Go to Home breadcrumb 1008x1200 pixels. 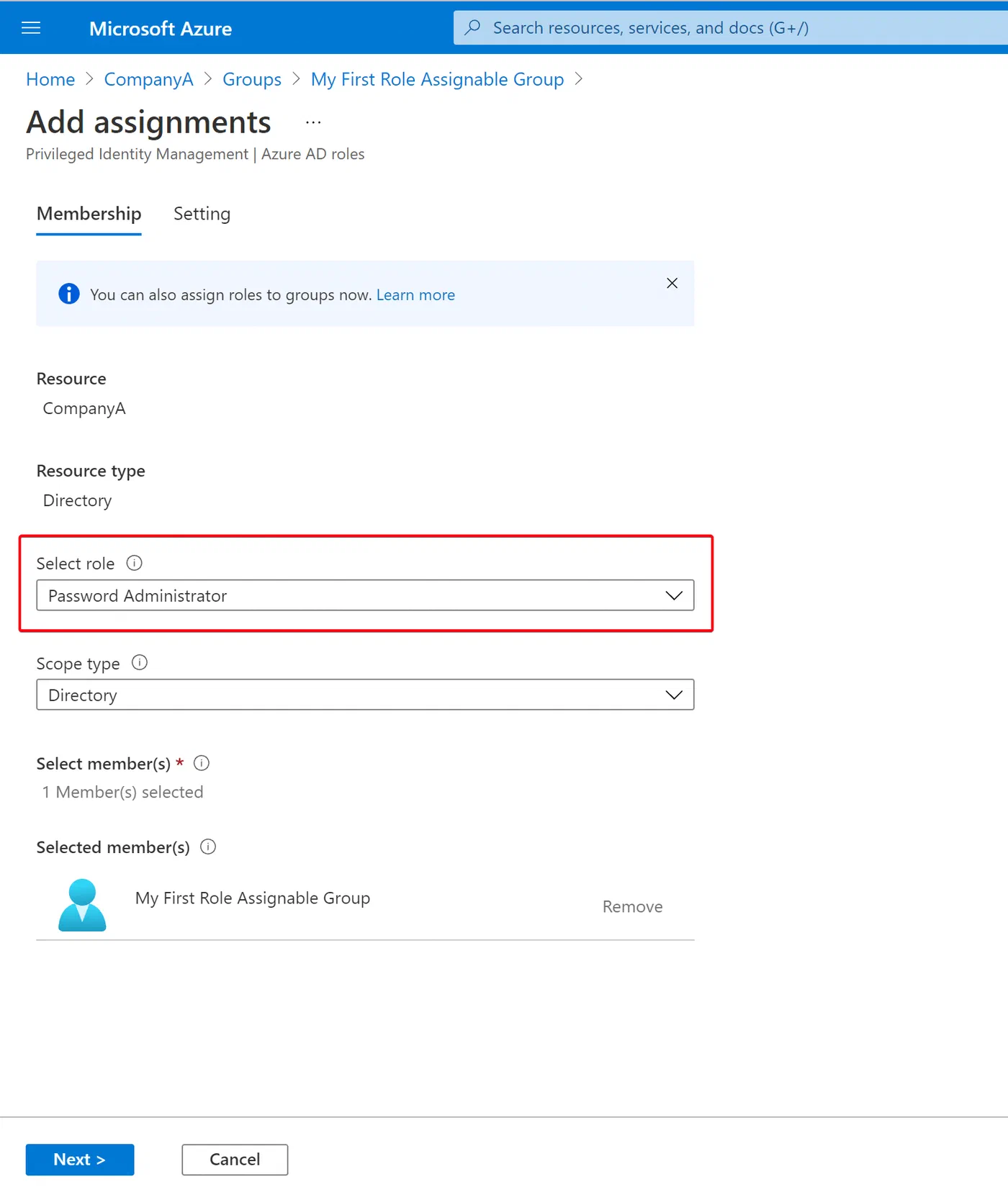50,79
